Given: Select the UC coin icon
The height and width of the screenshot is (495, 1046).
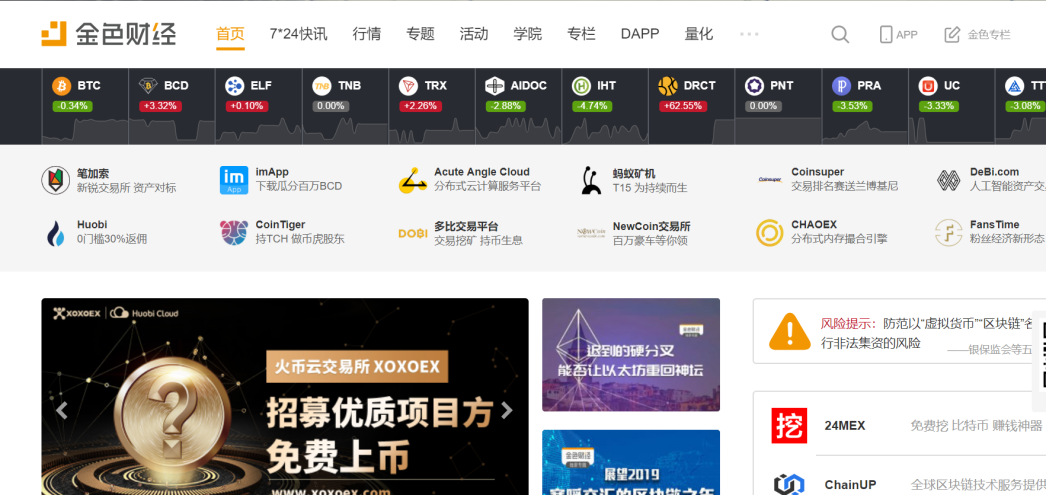Looking at the screenshot, I should tap(928, 85).
